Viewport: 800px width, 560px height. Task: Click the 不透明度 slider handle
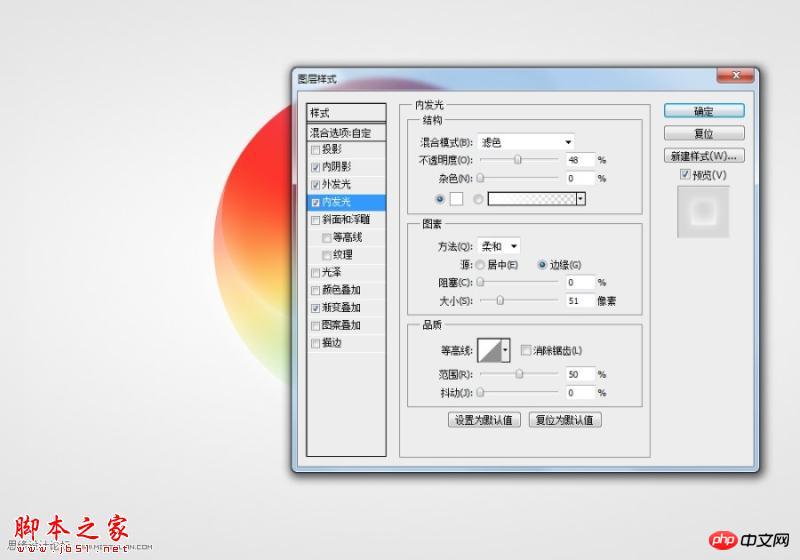click(518, 160)
